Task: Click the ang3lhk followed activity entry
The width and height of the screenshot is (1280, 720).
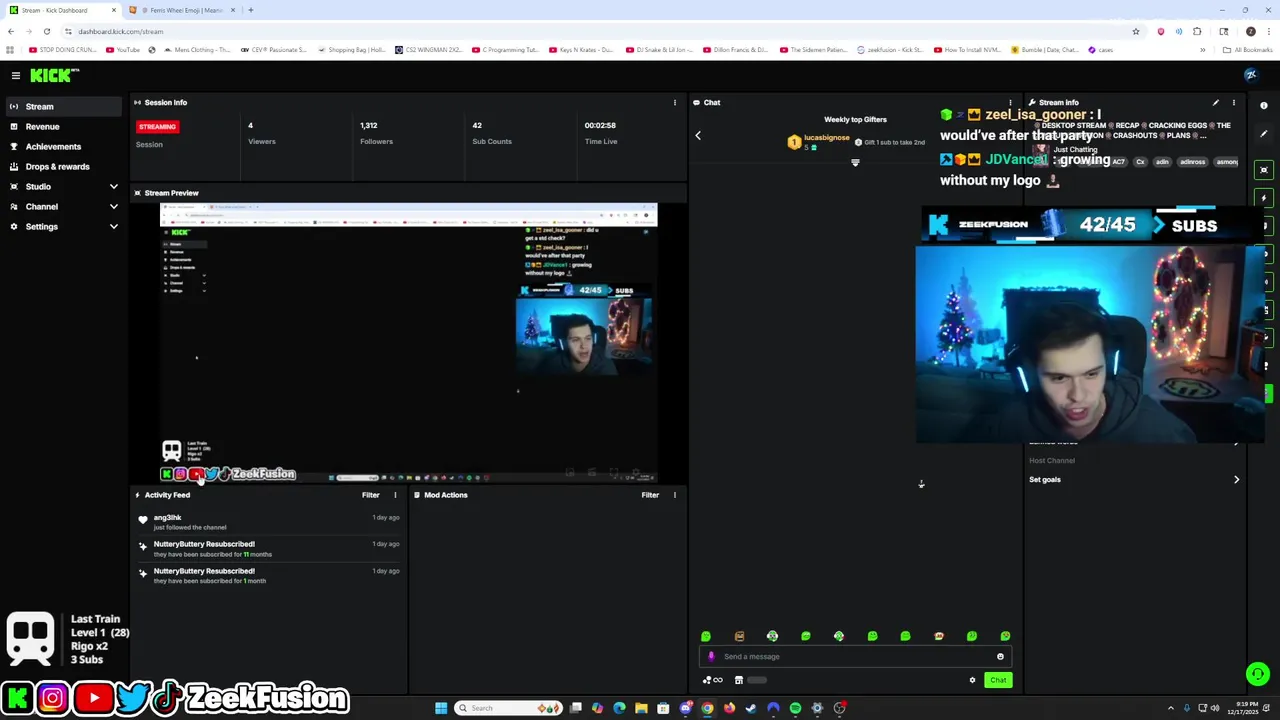Action: click(x=270, y=522)
